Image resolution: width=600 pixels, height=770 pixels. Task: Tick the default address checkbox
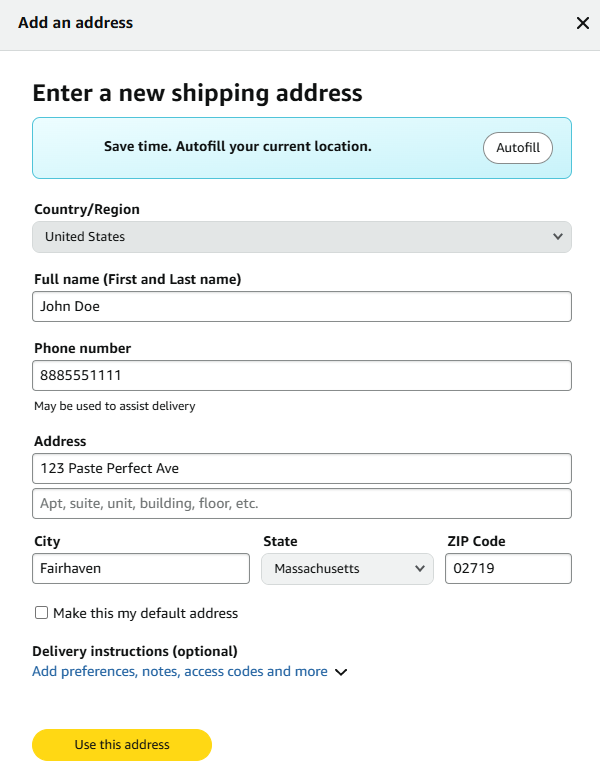(x=41, y=613)
